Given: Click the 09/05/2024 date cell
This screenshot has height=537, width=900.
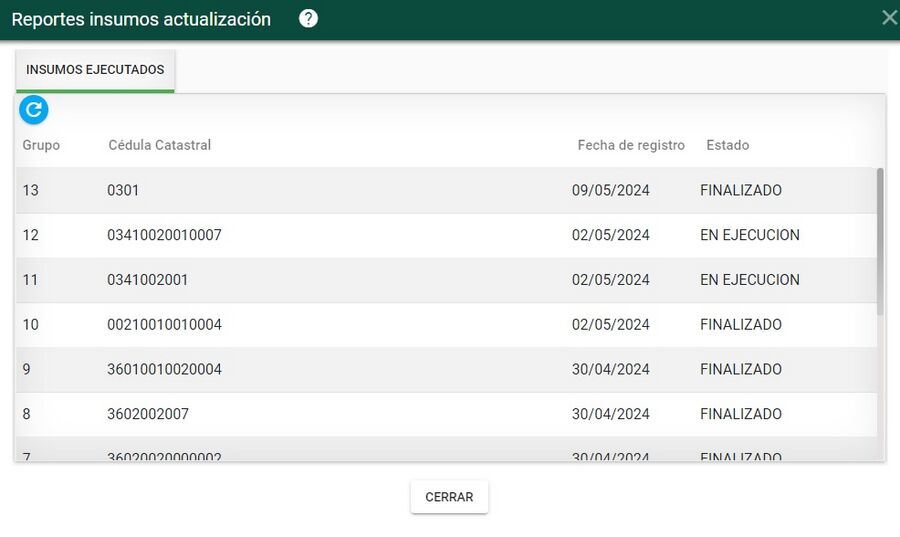Looking at the screenshot, I should [x=610, y=190].
